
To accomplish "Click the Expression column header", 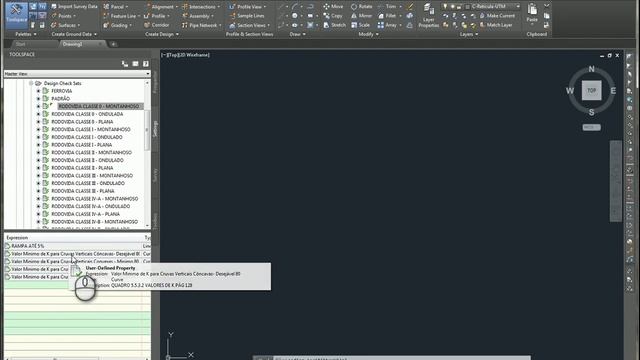I will (x=73, y=238).
